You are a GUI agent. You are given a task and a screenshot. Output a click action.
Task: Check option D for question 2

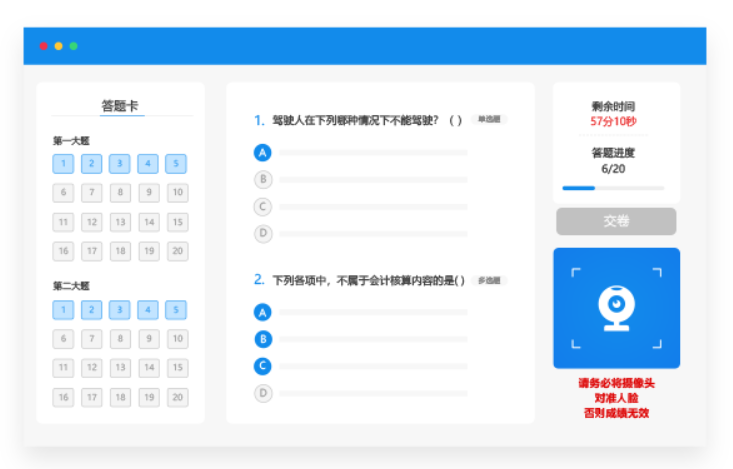(x=263, y=393)
